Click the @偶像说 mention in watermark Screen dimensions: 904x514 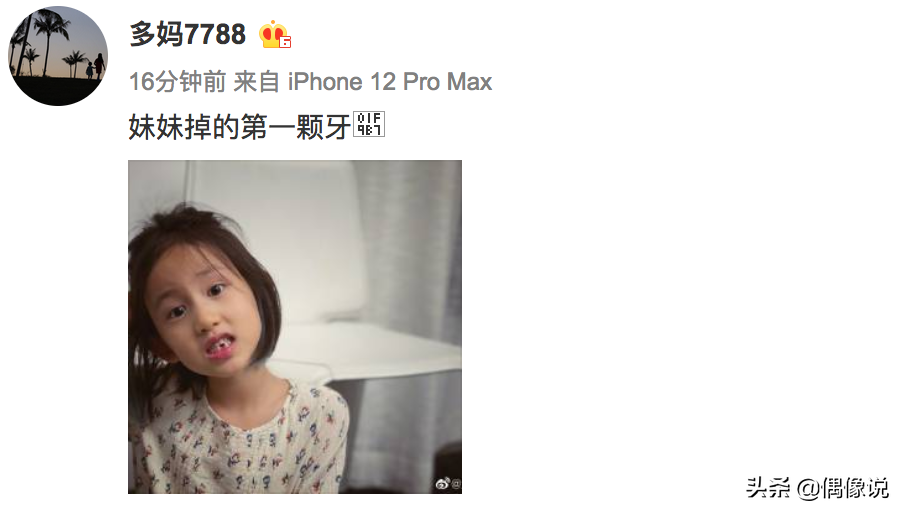(843, 488)
